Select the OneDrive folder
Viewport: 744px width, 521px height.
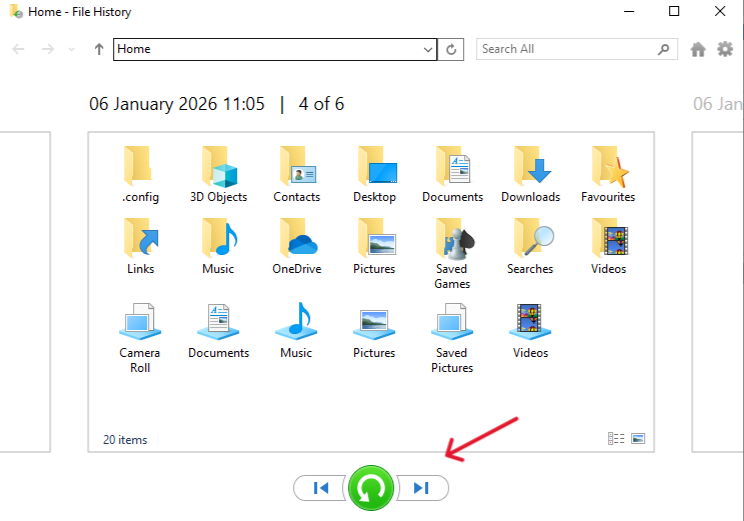coord(297,247)
